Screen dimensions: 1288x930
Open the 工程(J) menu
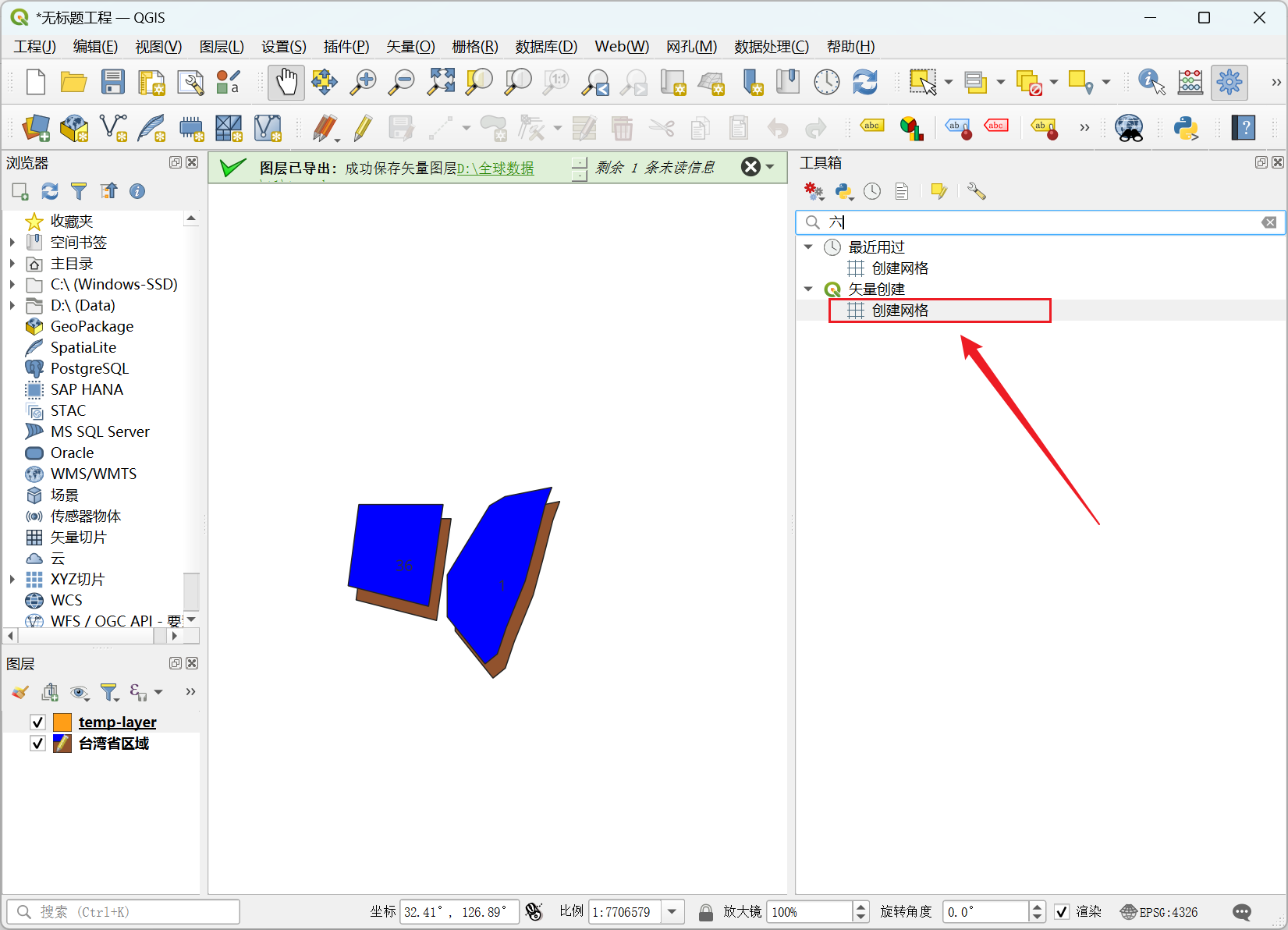coord(35,47)
